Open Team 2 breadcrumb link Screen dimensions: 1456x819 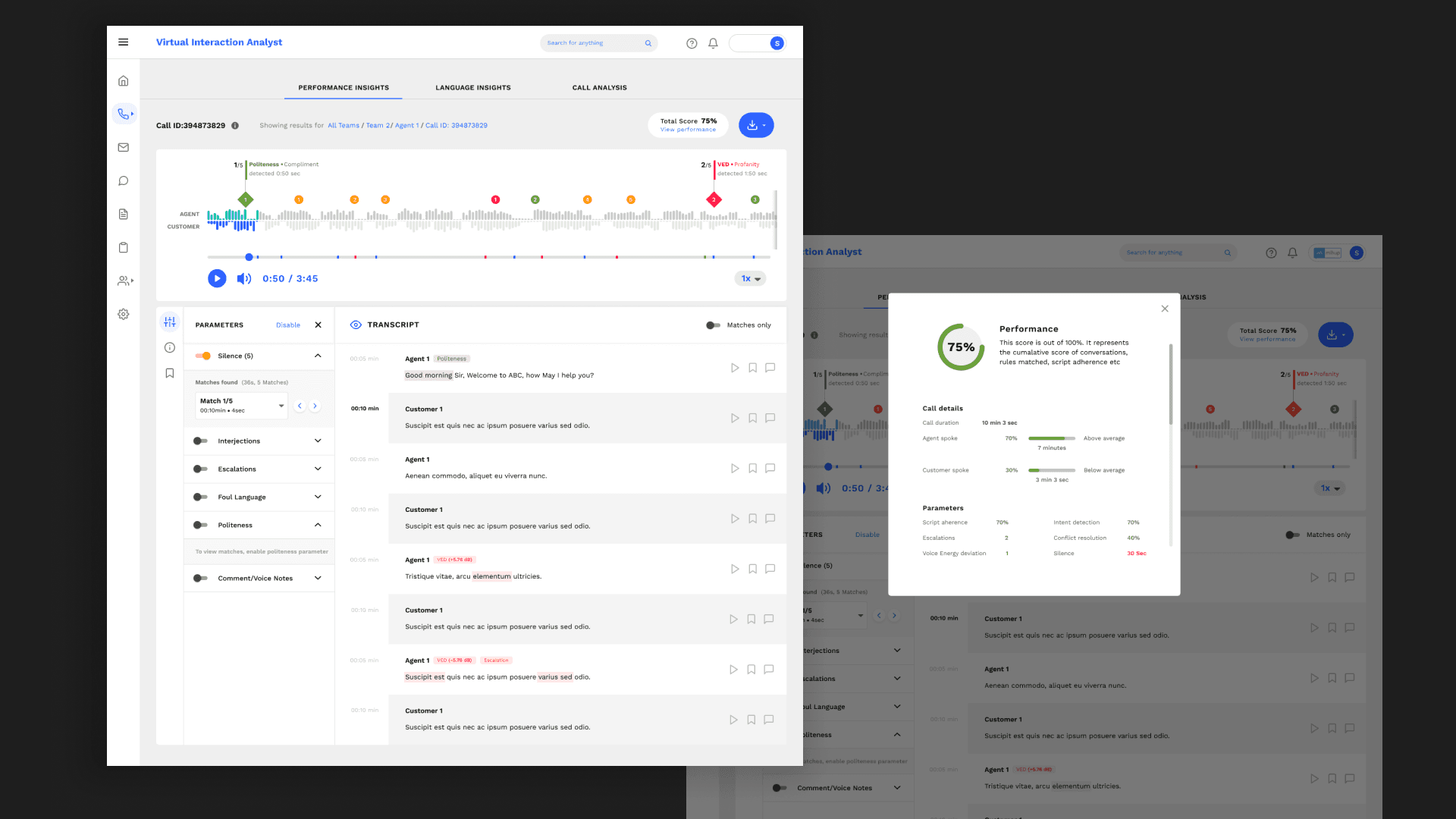tap(378, 126)
